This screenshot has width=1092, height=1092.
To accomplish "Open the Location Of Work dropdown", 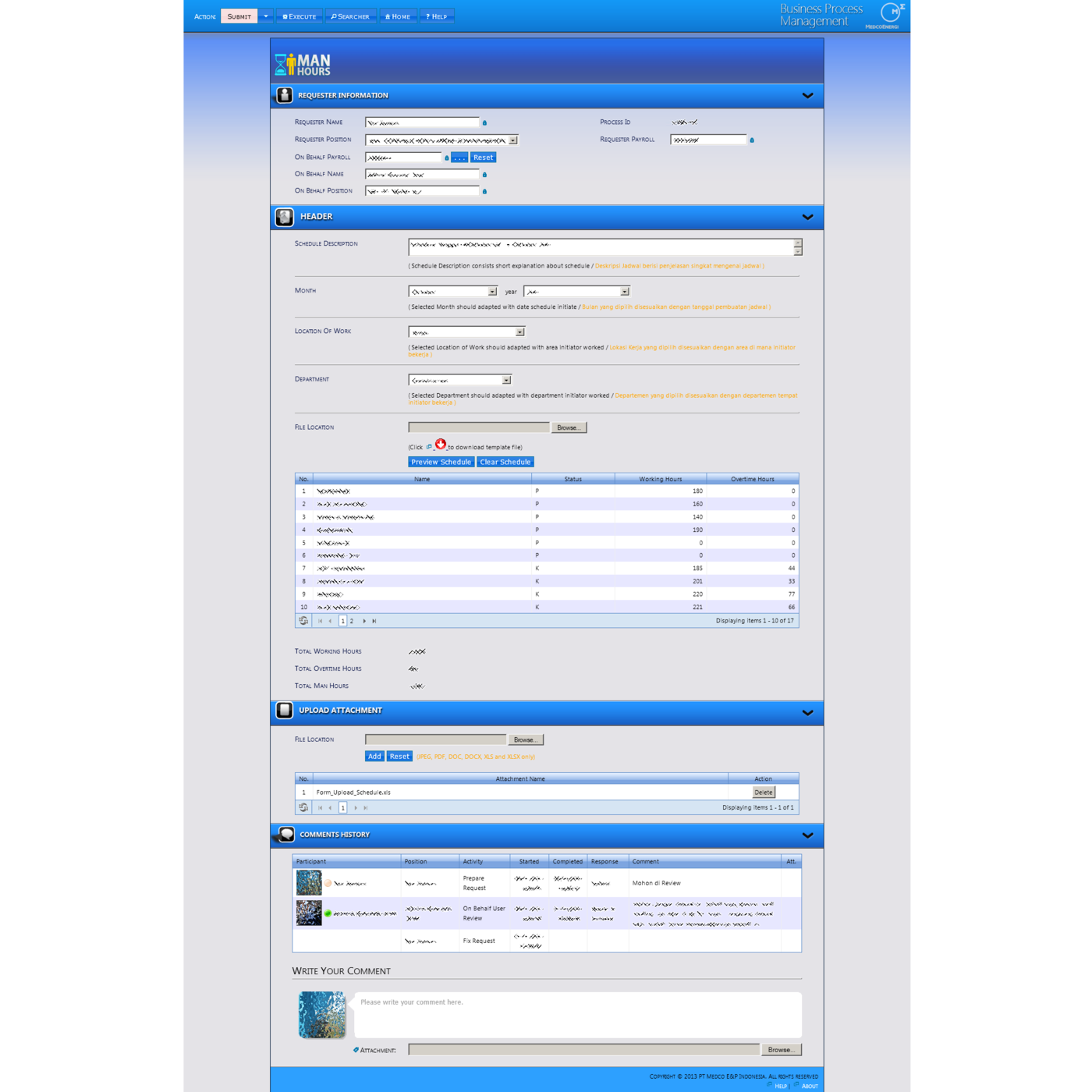I will pyautogui.click(x=520, y=332).
